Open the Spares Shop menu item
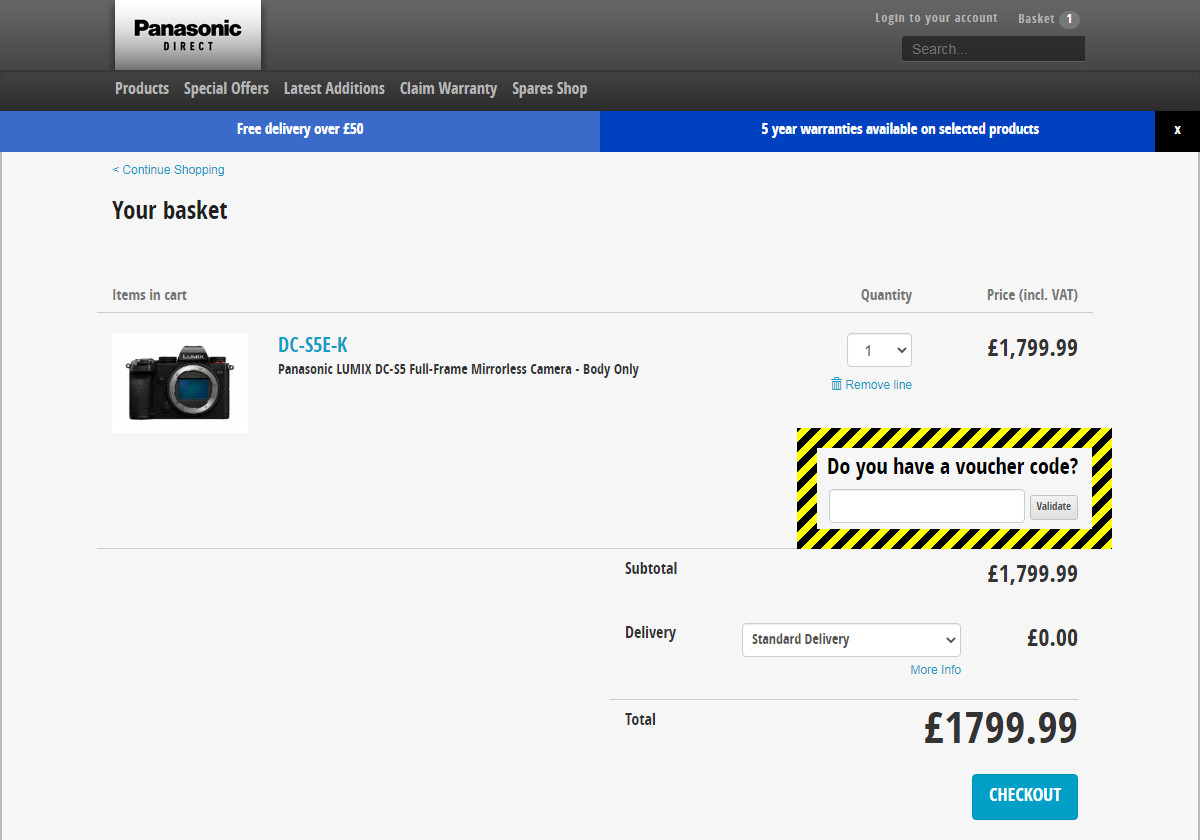 [x=549, y=88]
